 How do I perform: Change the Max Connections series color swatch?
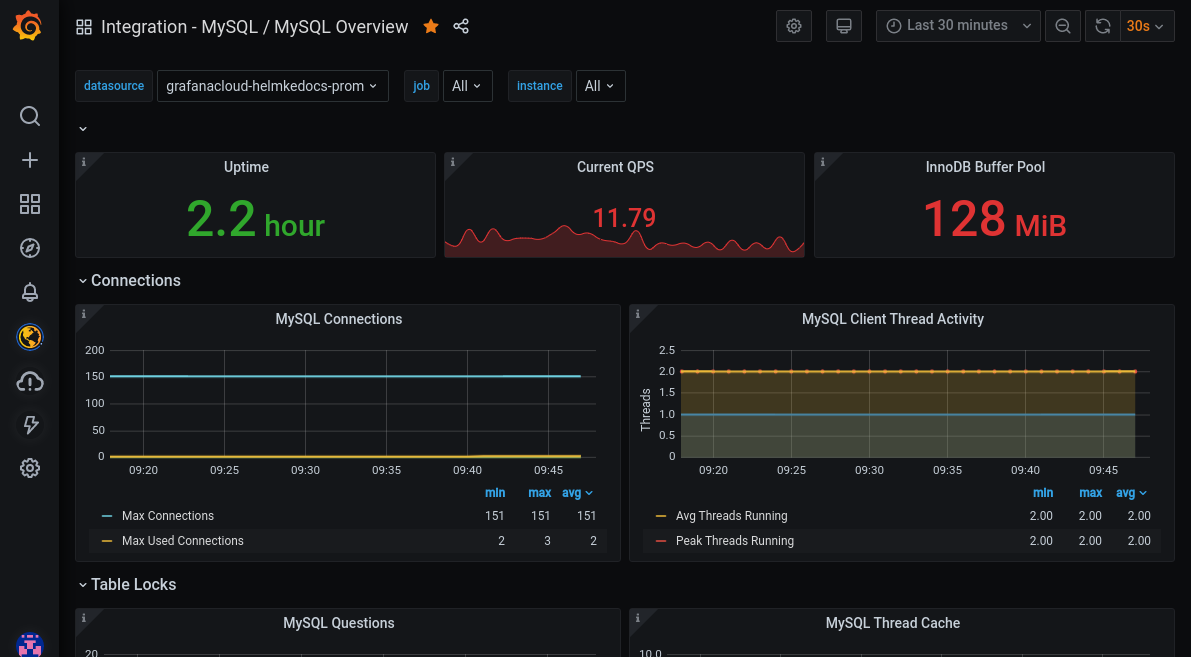[x=107, y=516]
